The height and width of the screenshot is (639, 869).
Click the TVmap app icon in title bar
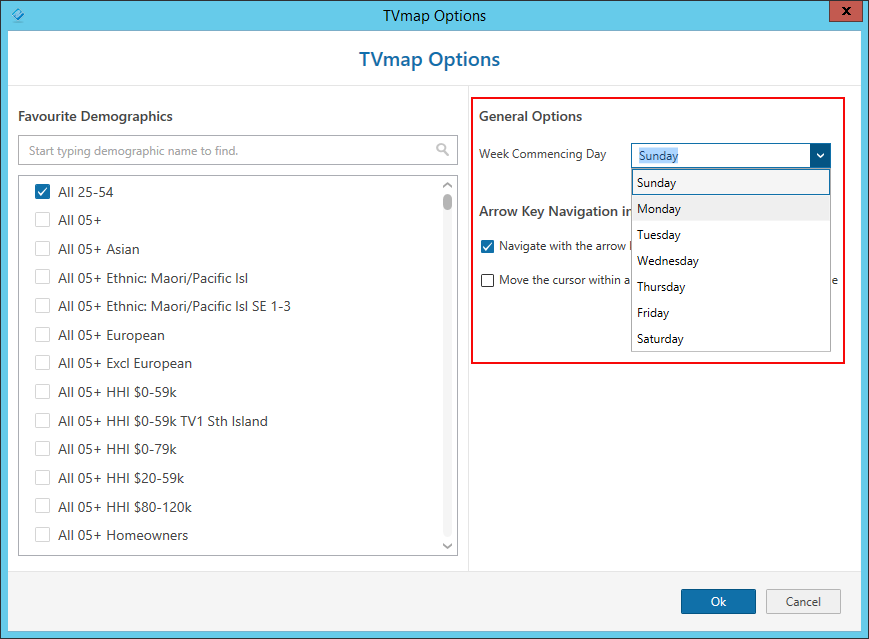pos(18,14)
